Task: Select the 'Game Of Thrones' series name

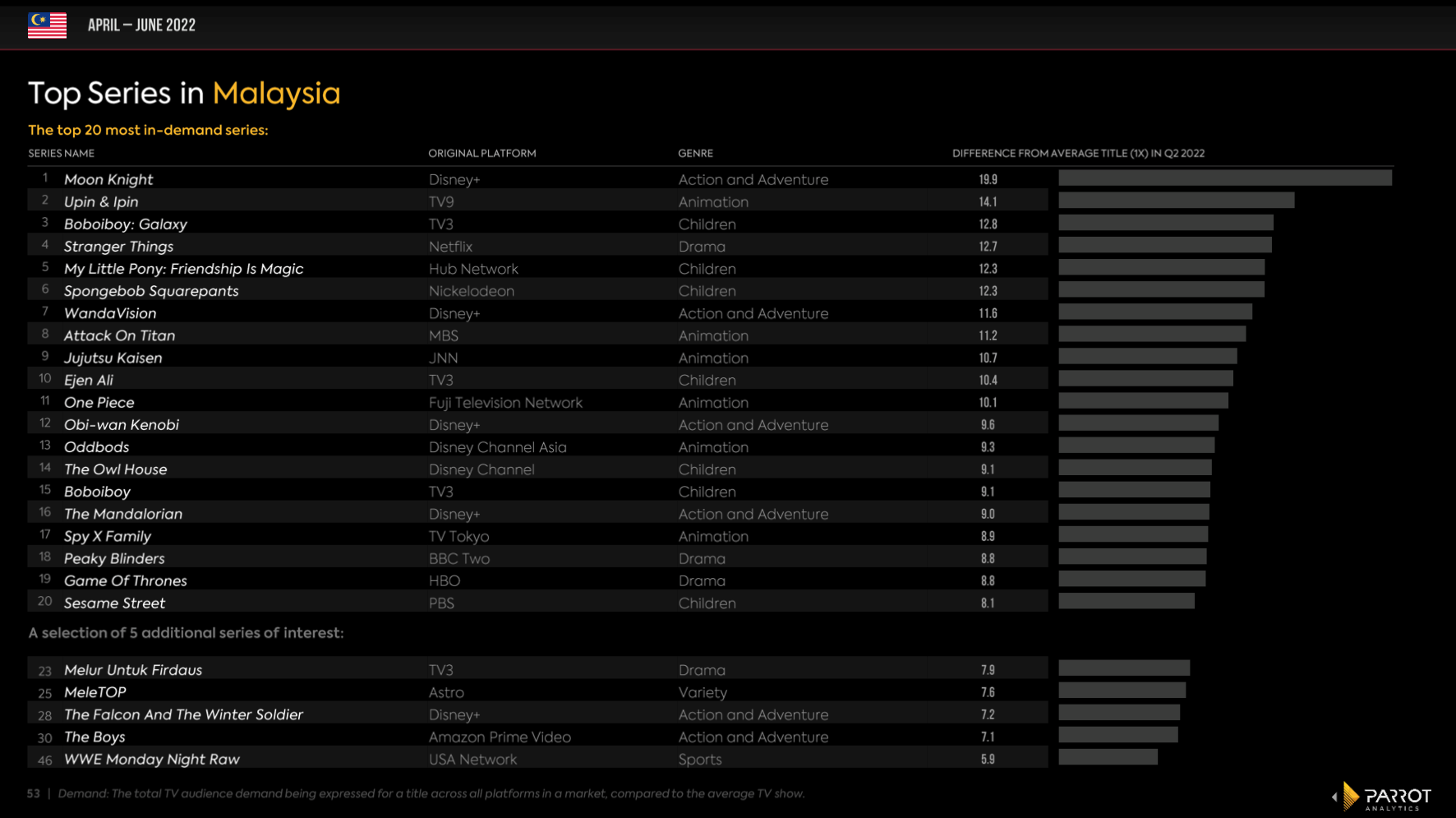Action: [x=126, y=580]
